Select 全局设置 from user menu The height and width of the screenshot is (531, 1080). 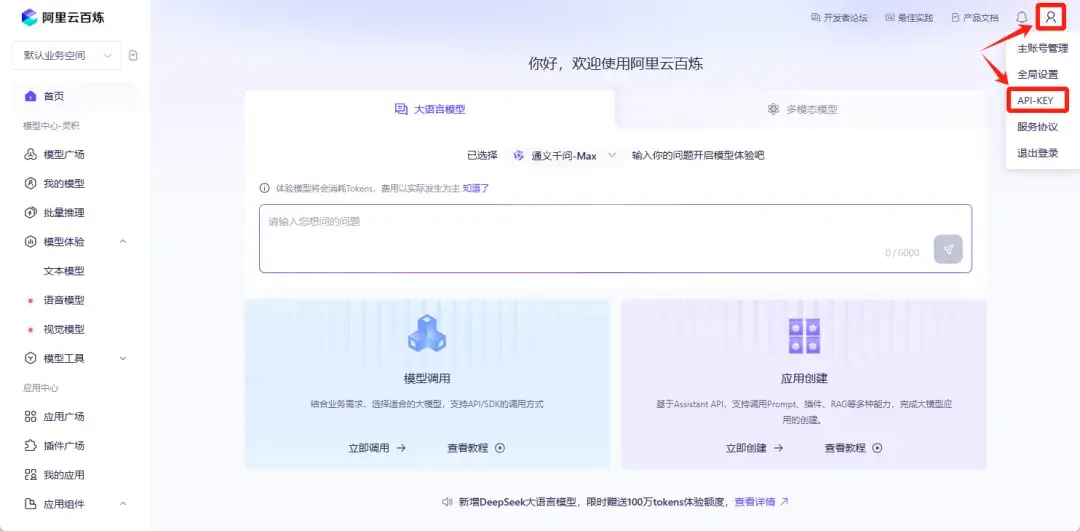pos(1037,74)
